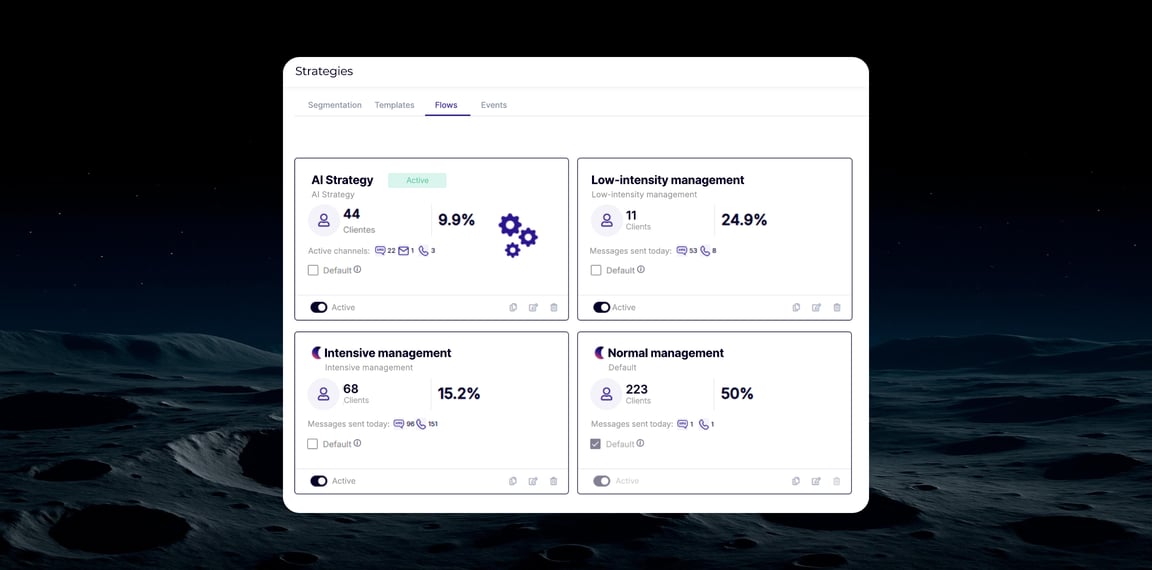Delete the Normal management flow

coord(837,481)
